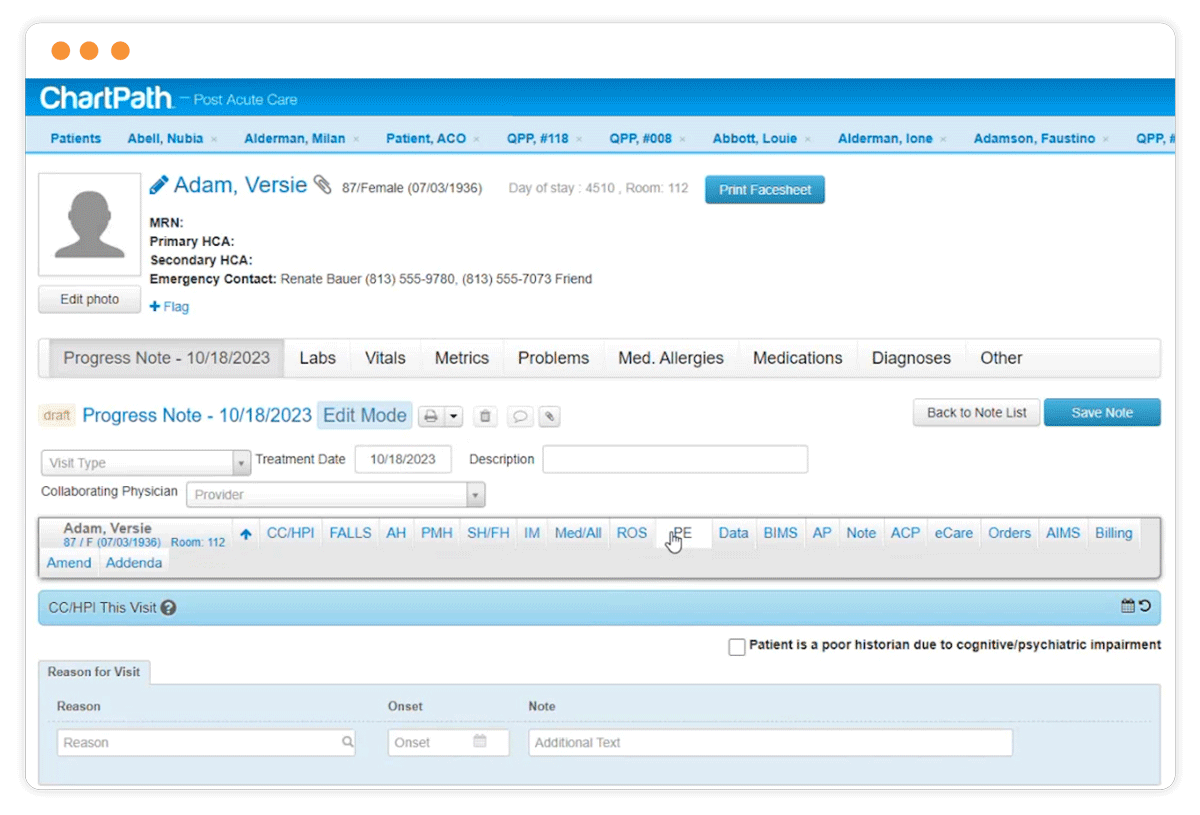1200x815 pixels.
Task: Click the calendar icon in CC/HPI header
Action: 1128,606
